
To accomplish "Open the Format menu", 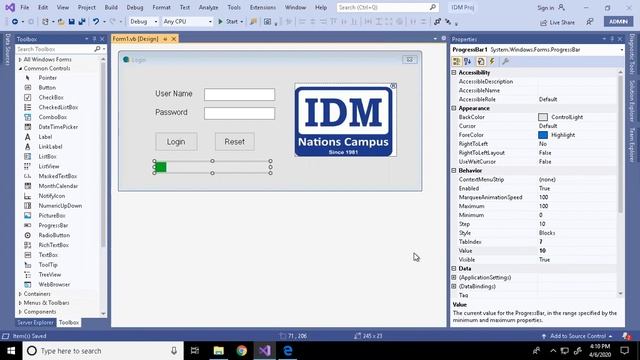I will tap(161, 7).
